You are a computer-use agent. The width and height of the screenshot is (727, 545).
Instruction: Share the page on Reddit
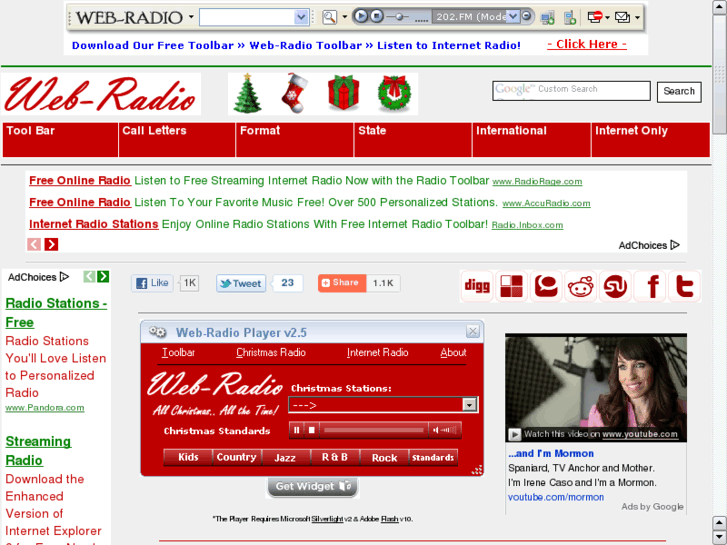click(x=580, y=286)
